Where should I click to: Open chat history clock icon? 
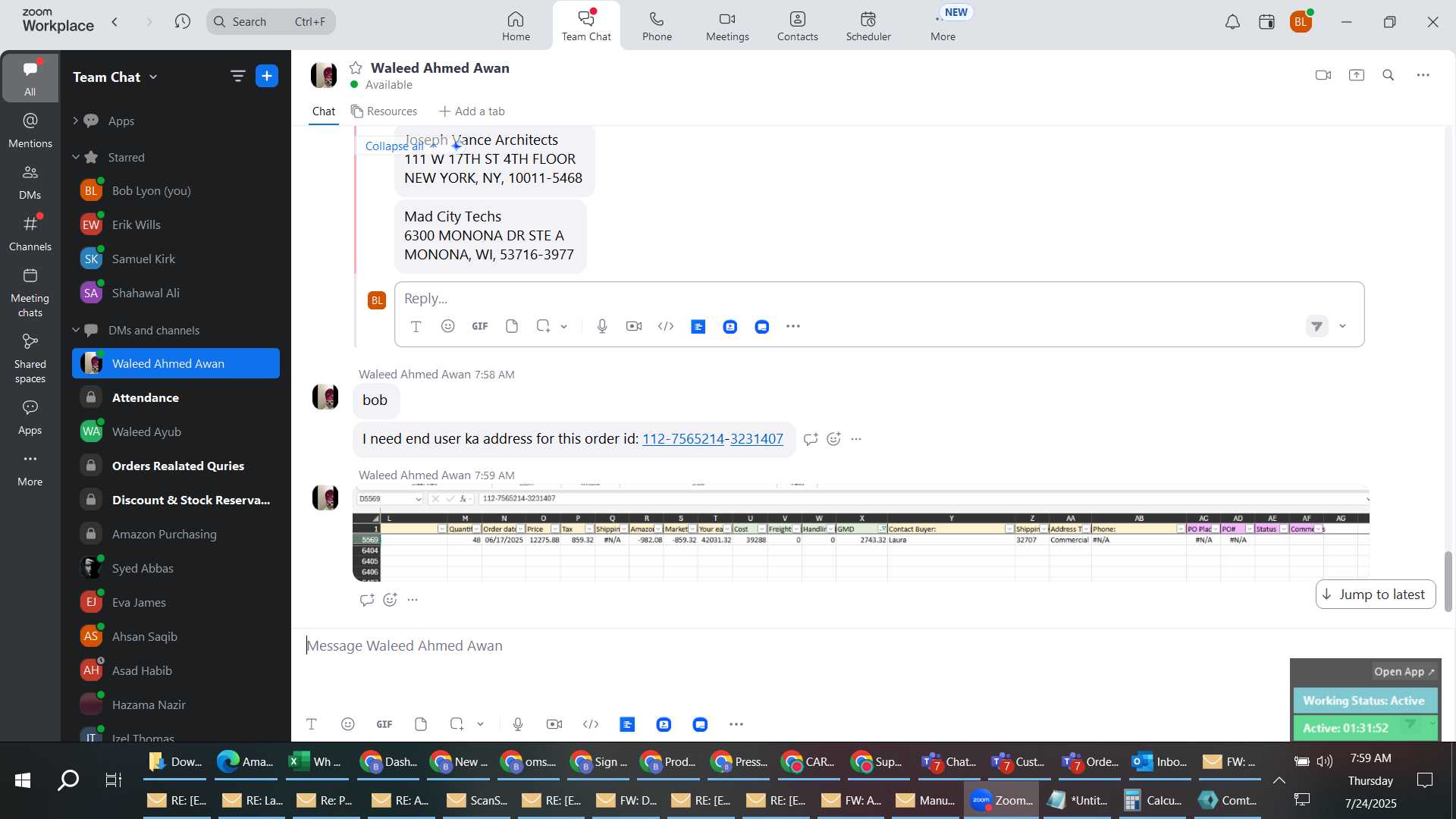pos(182,21)
